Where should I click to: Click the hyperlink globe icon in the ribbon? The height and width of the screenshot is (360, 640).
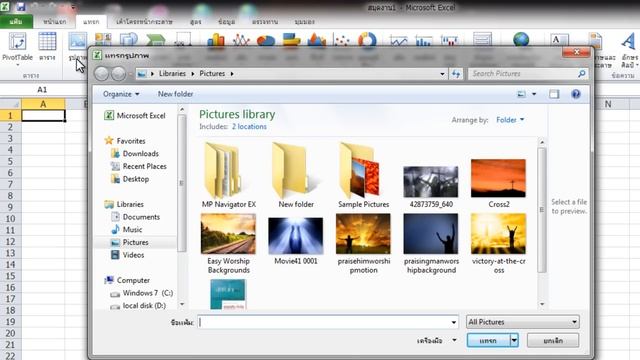521,40
